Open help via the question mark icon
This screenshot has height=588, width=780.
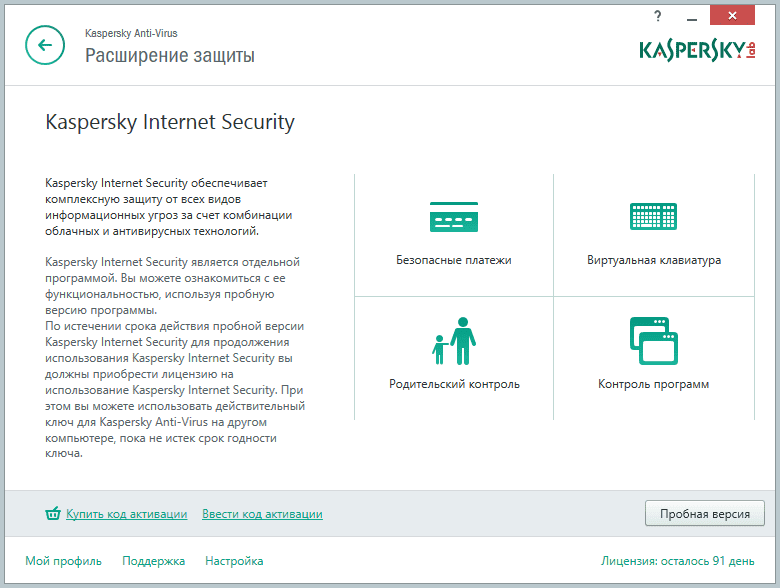point(658,16)
